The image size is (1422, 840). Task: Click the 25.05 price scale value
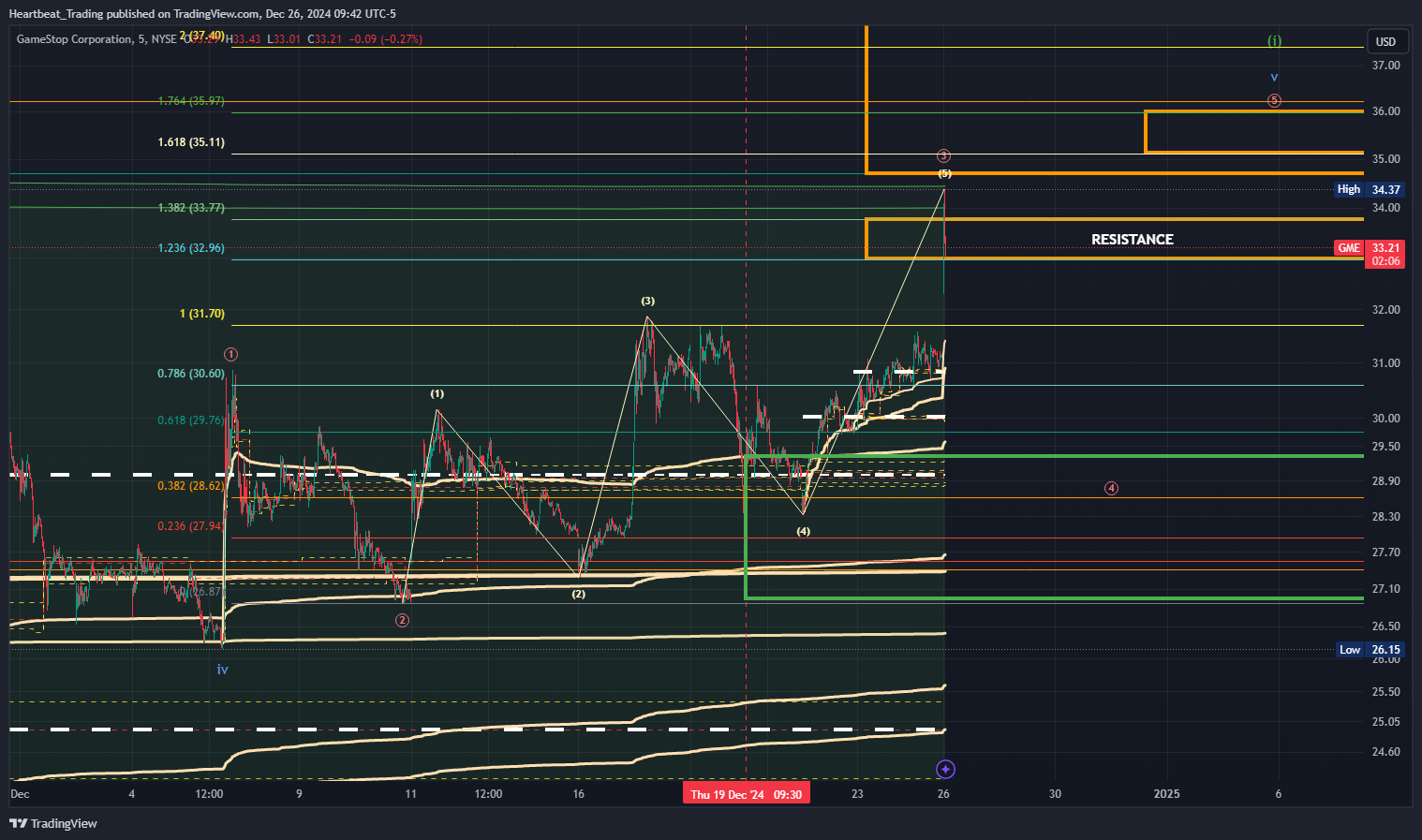pyautogui.click(x=1385, y=722)
